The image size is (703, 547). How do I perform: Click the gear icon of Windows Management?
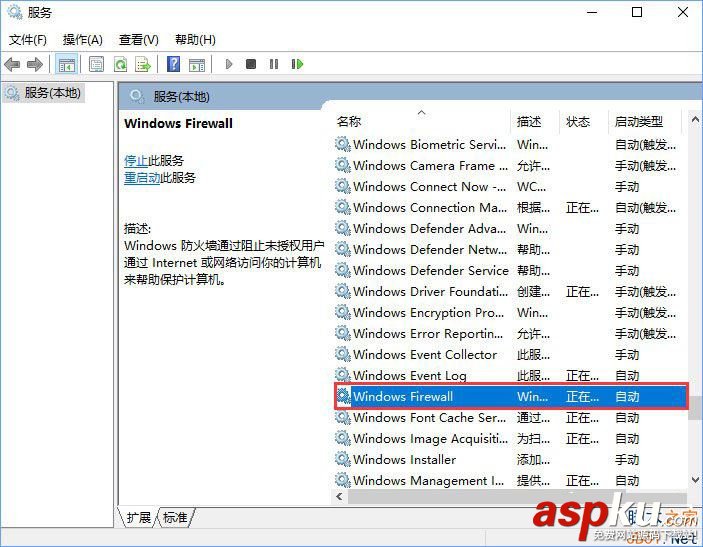point(343,480)
